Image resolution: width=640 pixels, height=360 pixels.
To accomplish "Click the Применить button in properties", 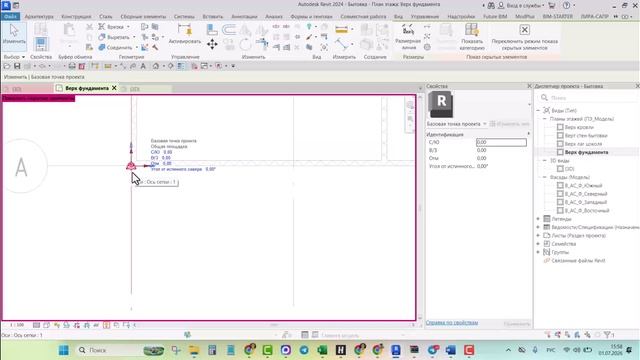I will coord(517,324).
